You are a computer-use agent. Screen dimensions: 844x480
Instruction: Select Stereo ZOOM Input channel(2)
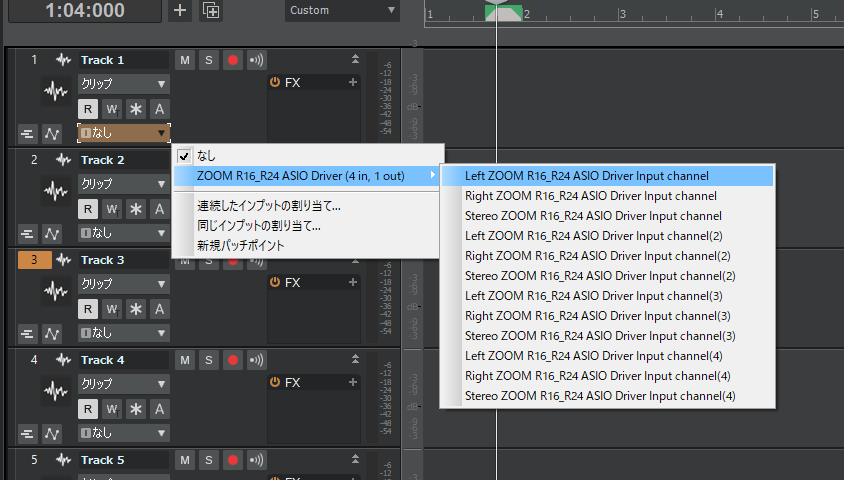(x=608, y=276)
